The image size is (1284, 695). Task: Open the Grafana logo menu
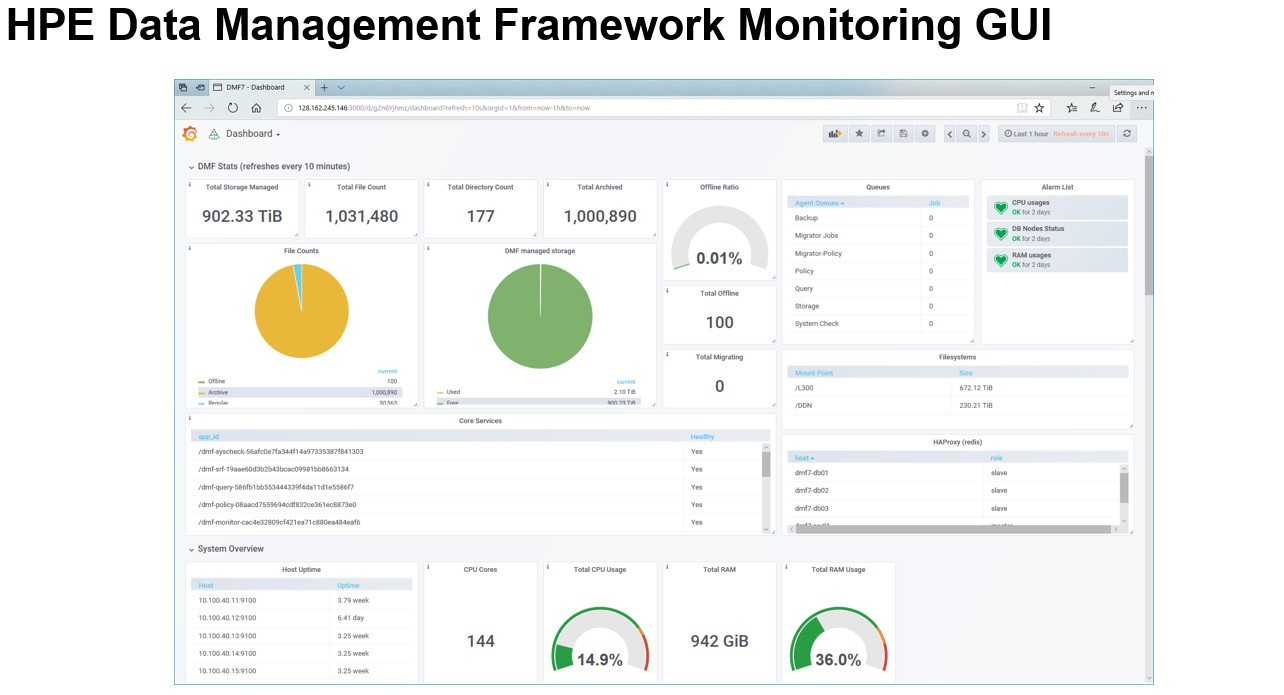click(190, 134)
